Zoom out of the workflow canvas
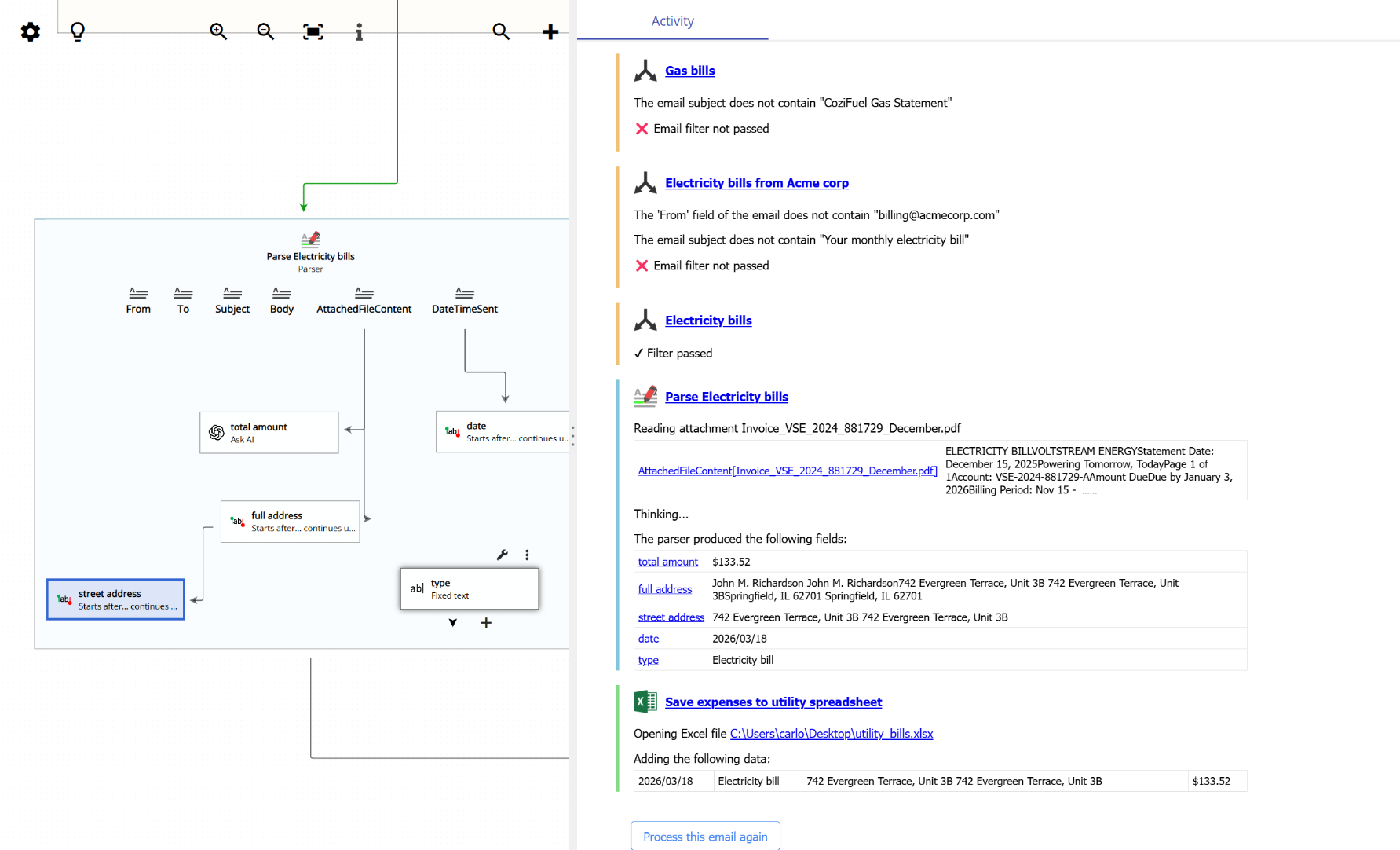Screen dimensions: 1400x850 265,32
